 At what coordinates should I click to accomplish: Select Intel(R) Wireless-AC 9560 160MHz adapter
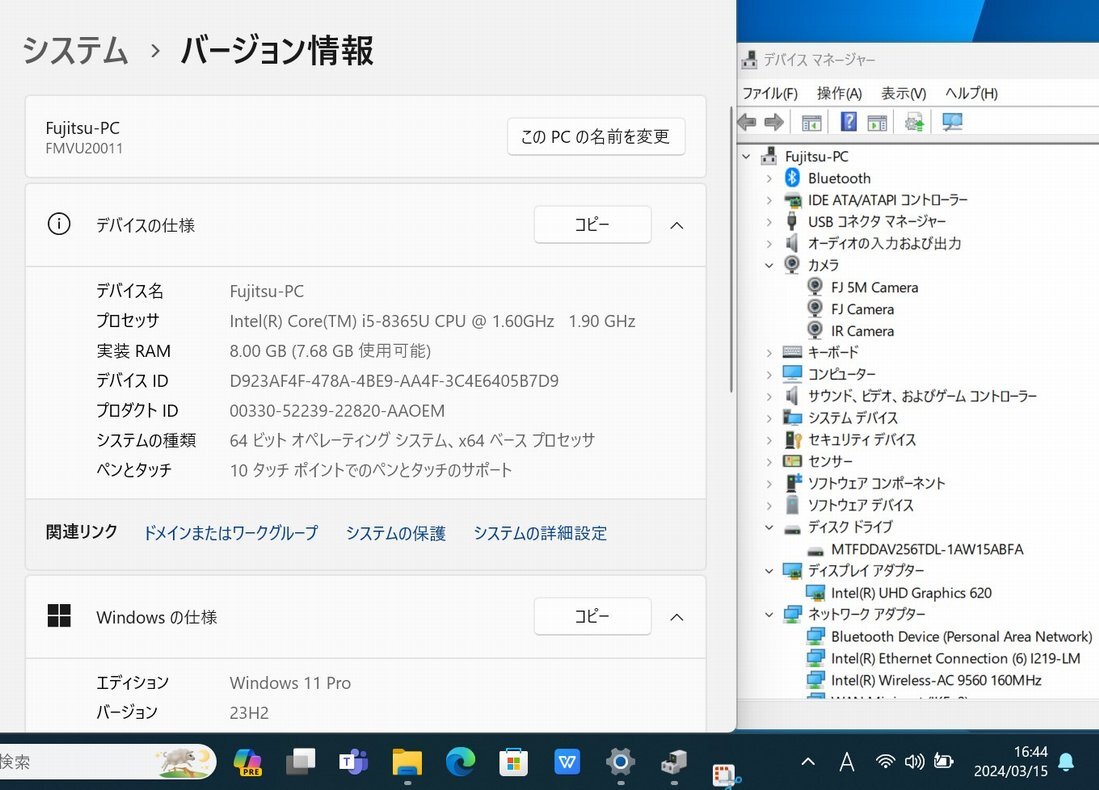[936, 680]
